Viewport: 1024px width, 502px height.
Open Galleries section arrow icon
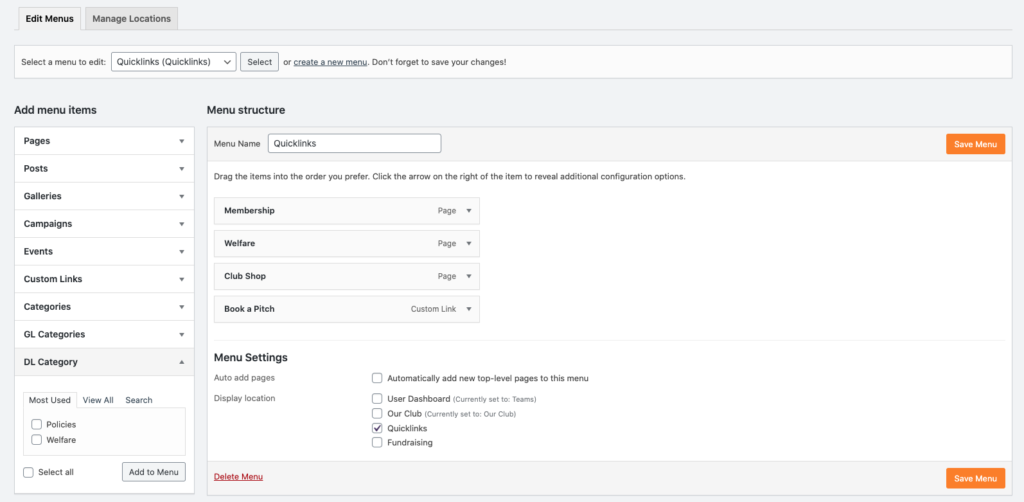point(182,196)
